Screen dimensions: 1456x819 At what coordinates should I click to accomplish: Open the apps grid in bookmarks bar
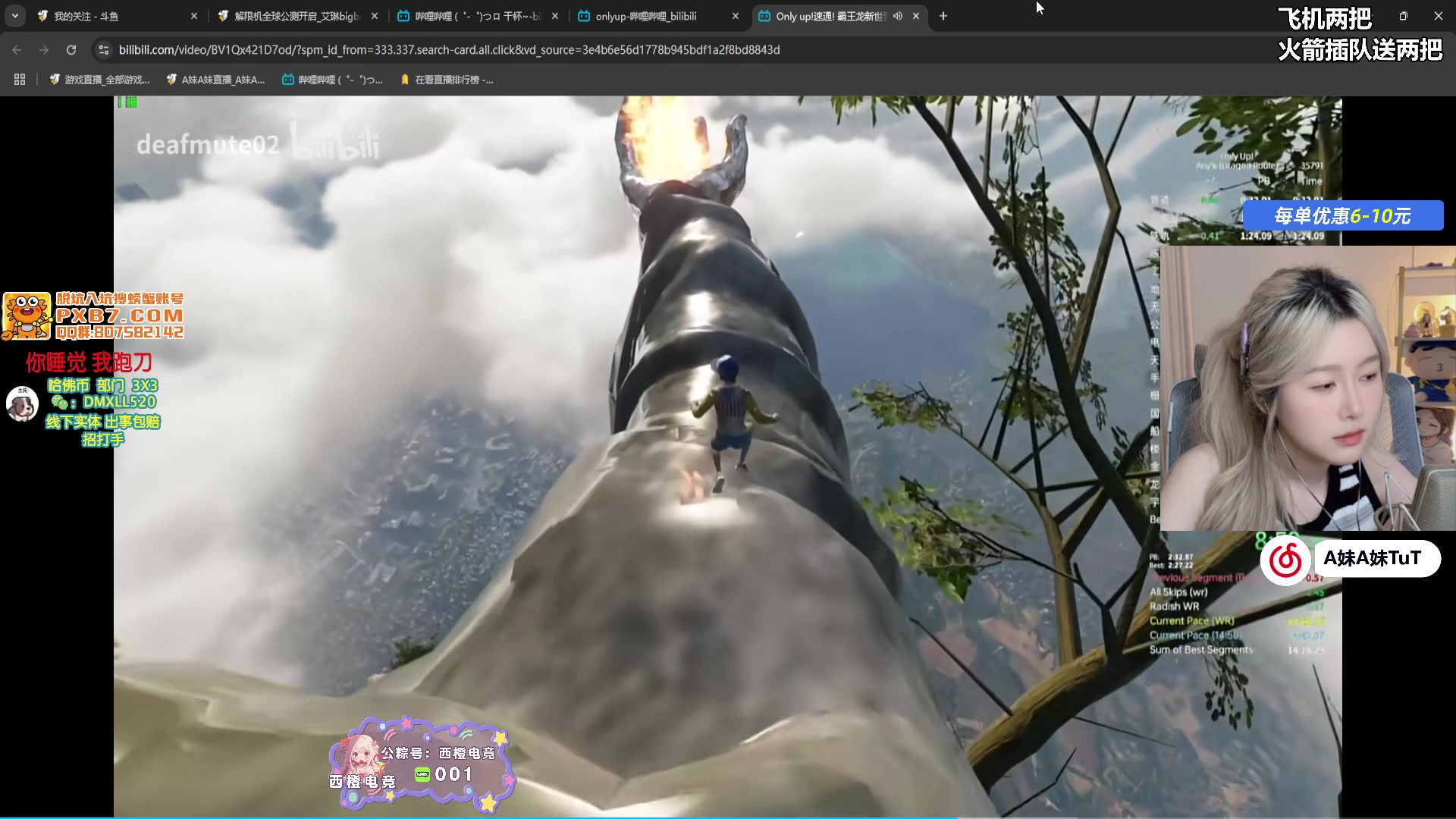20,80
